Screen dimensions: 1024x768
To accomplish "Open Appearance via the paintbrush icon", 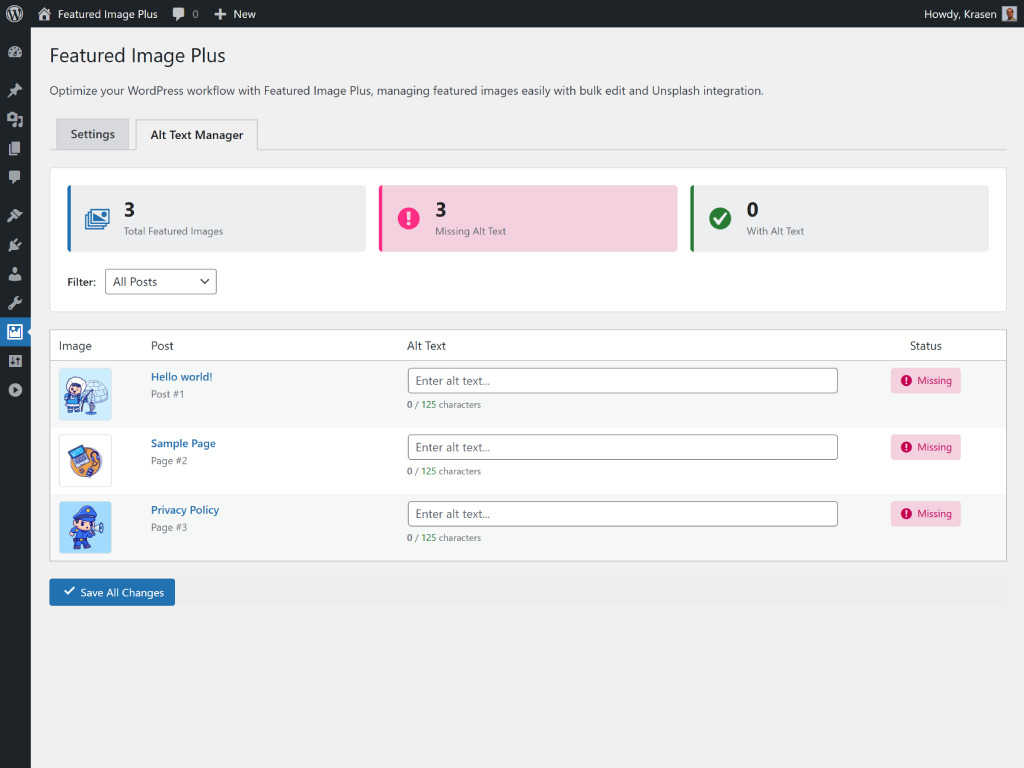I will pos(15,216).
